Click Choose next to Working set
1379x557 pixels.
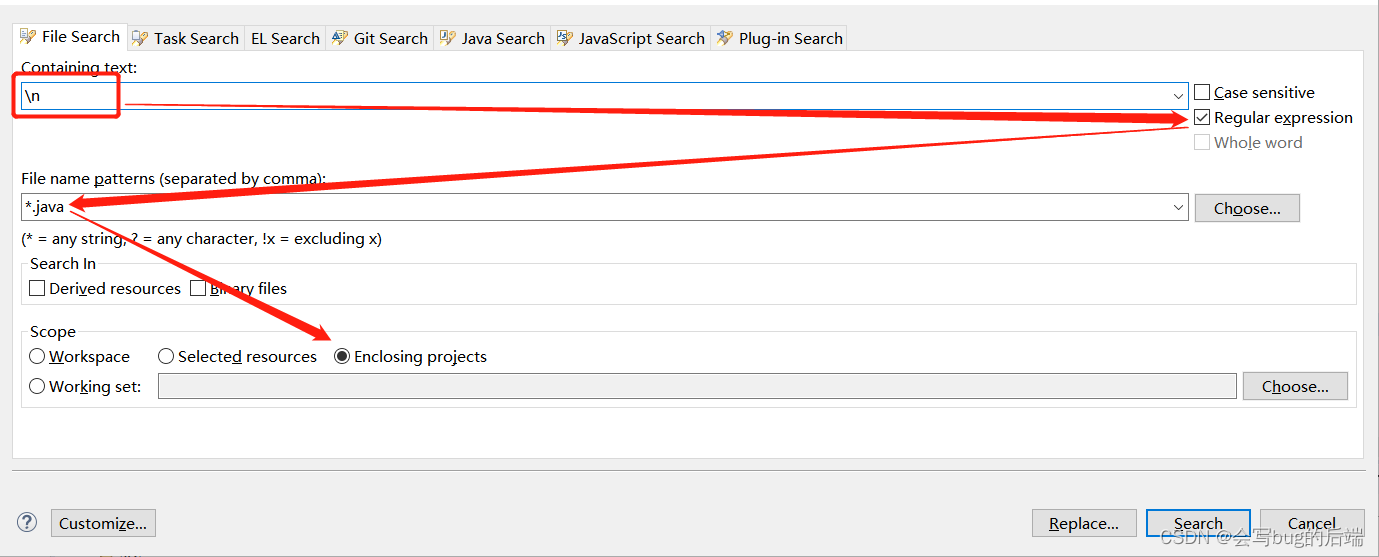pyautogui.click(x=1295, y=386)
